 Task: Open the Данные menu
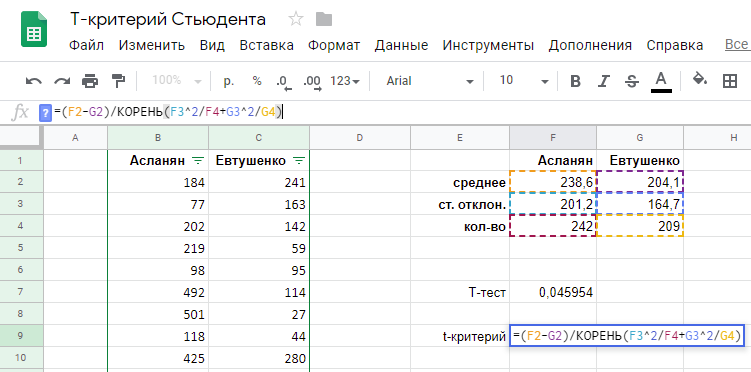[x=401, y=45]
